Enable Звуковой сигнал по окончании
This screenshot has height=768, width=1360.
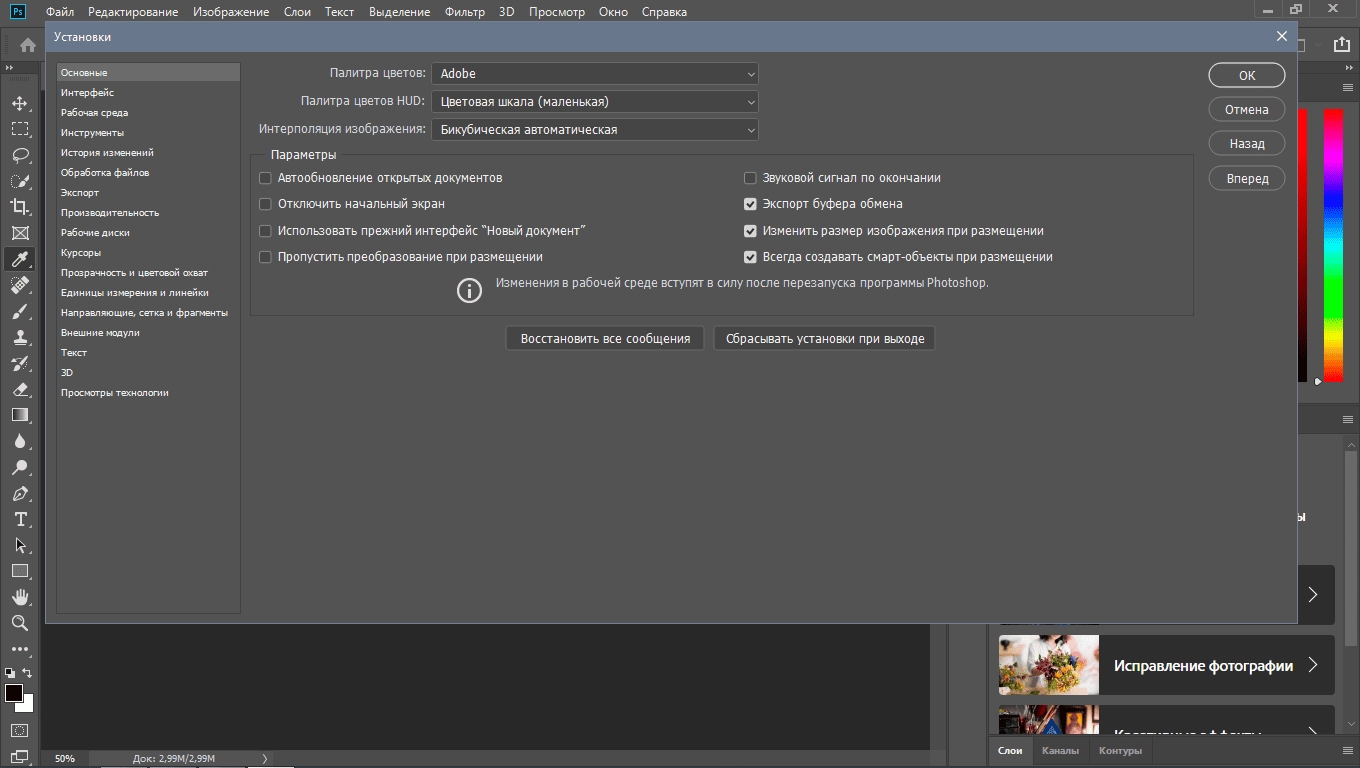750,178
